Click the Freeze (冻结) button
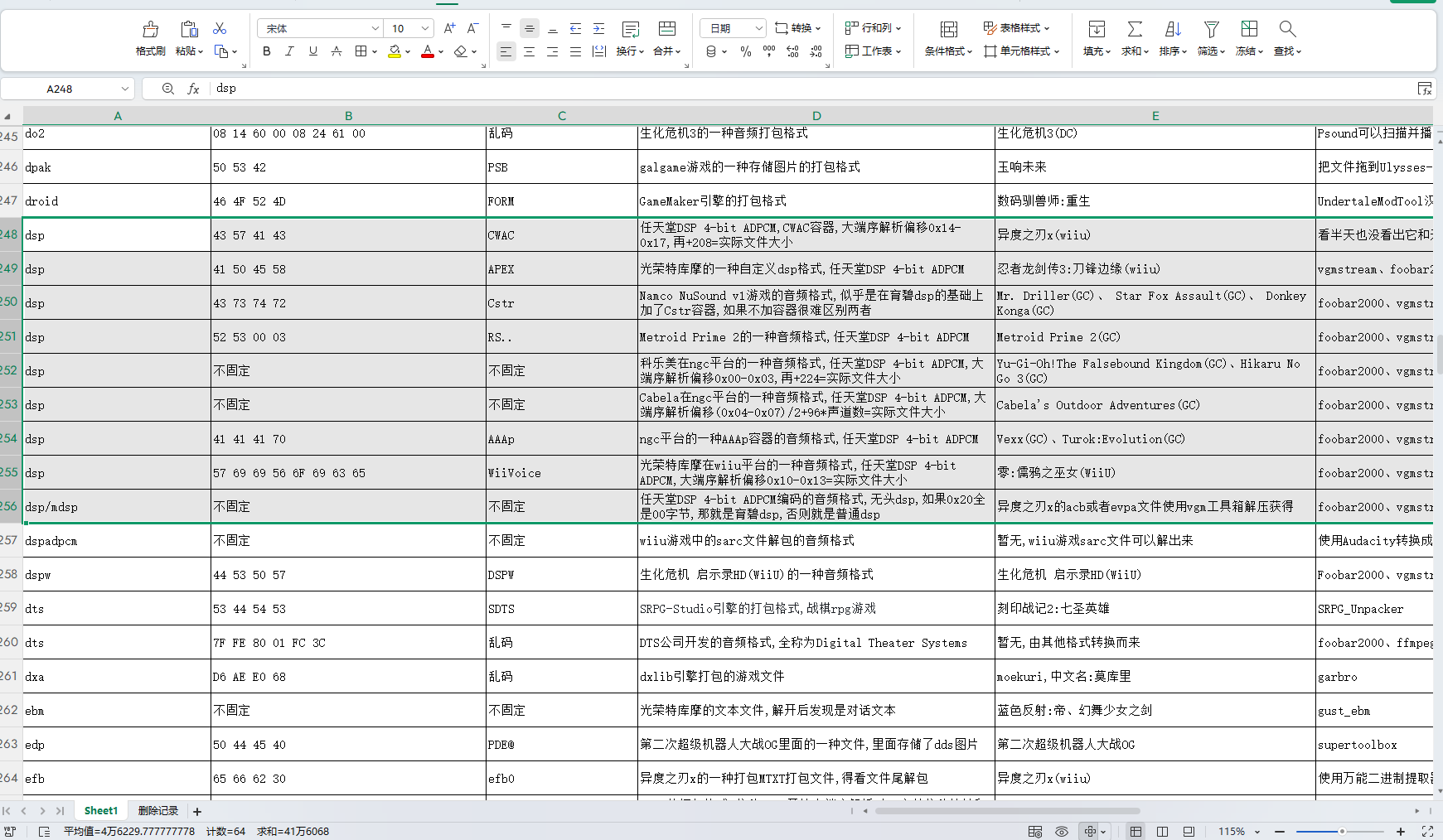The width and height of the screenshot is (1443, 840). pyautogui.click(x=1249, y=38)
